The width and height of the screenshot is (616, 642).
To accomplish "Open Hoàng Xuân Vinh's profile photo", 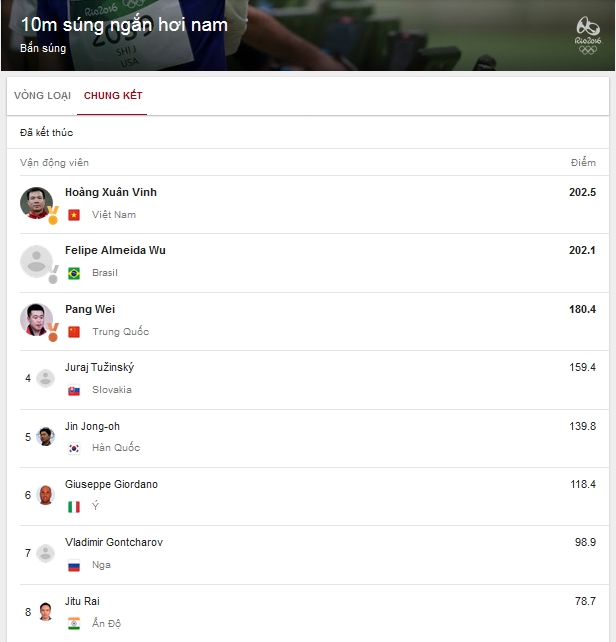I will pos(36,203).
